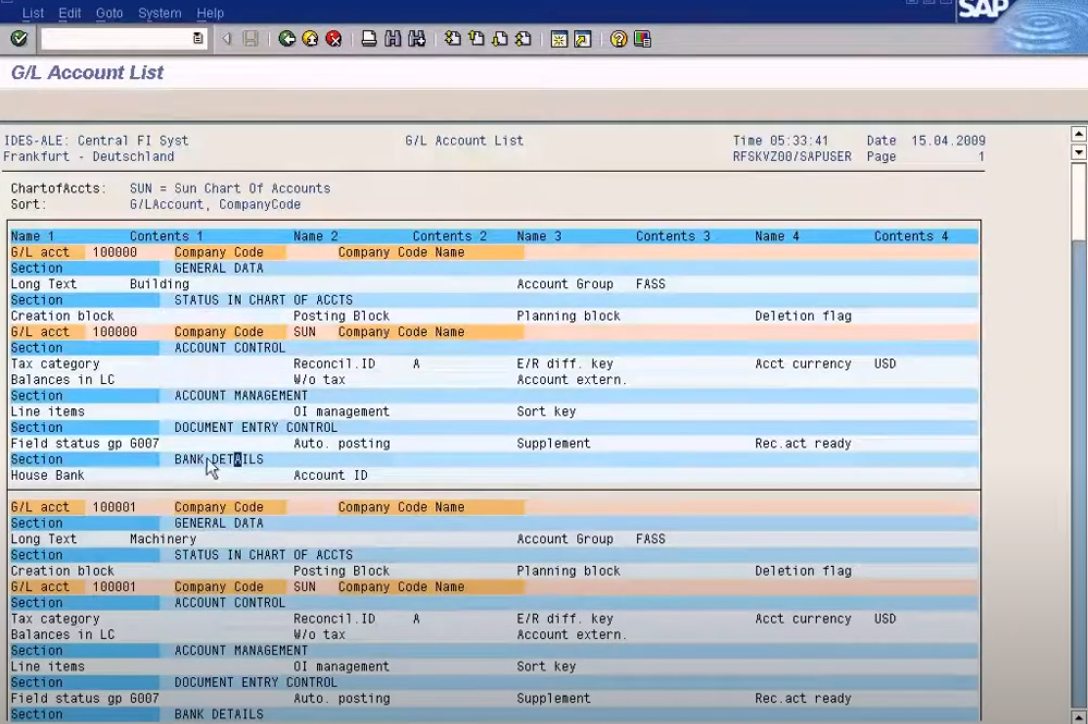Click the highlighted 'BANK DETAILS' section for account 100000

(219, 460)
